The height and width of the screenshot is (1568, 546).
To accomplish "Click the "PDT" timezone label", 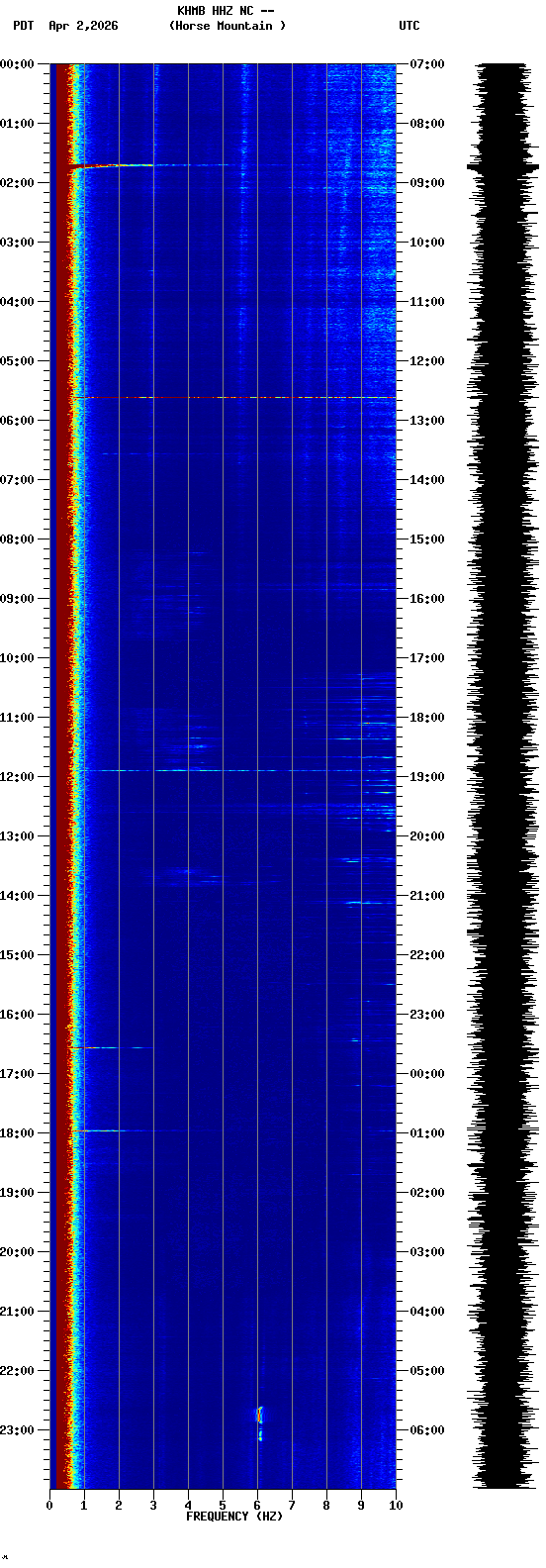I will tap(23, 26).
